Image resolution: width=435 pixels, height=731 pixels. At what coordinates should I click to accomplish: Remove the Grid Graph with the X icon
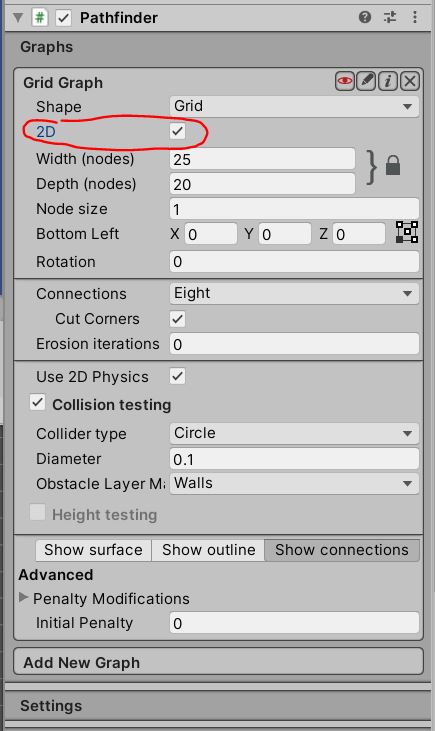410,81
